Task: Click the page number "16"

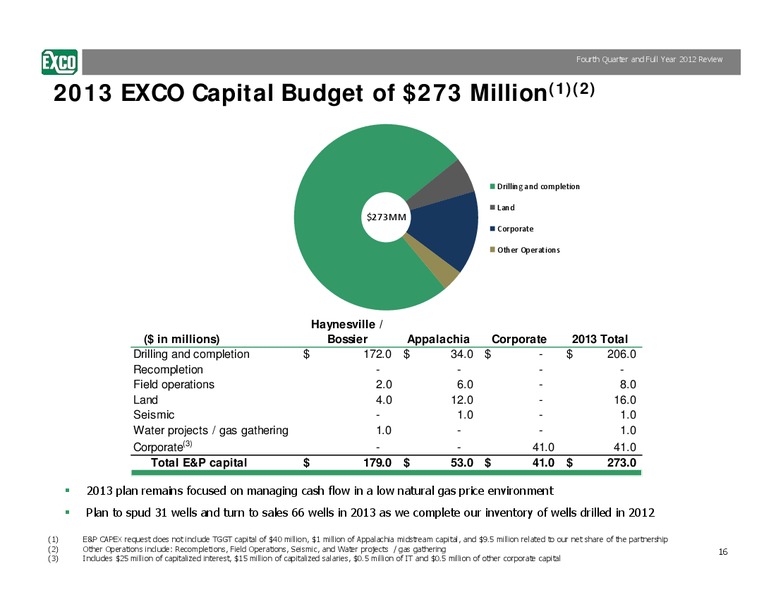Action: point(723,552)
